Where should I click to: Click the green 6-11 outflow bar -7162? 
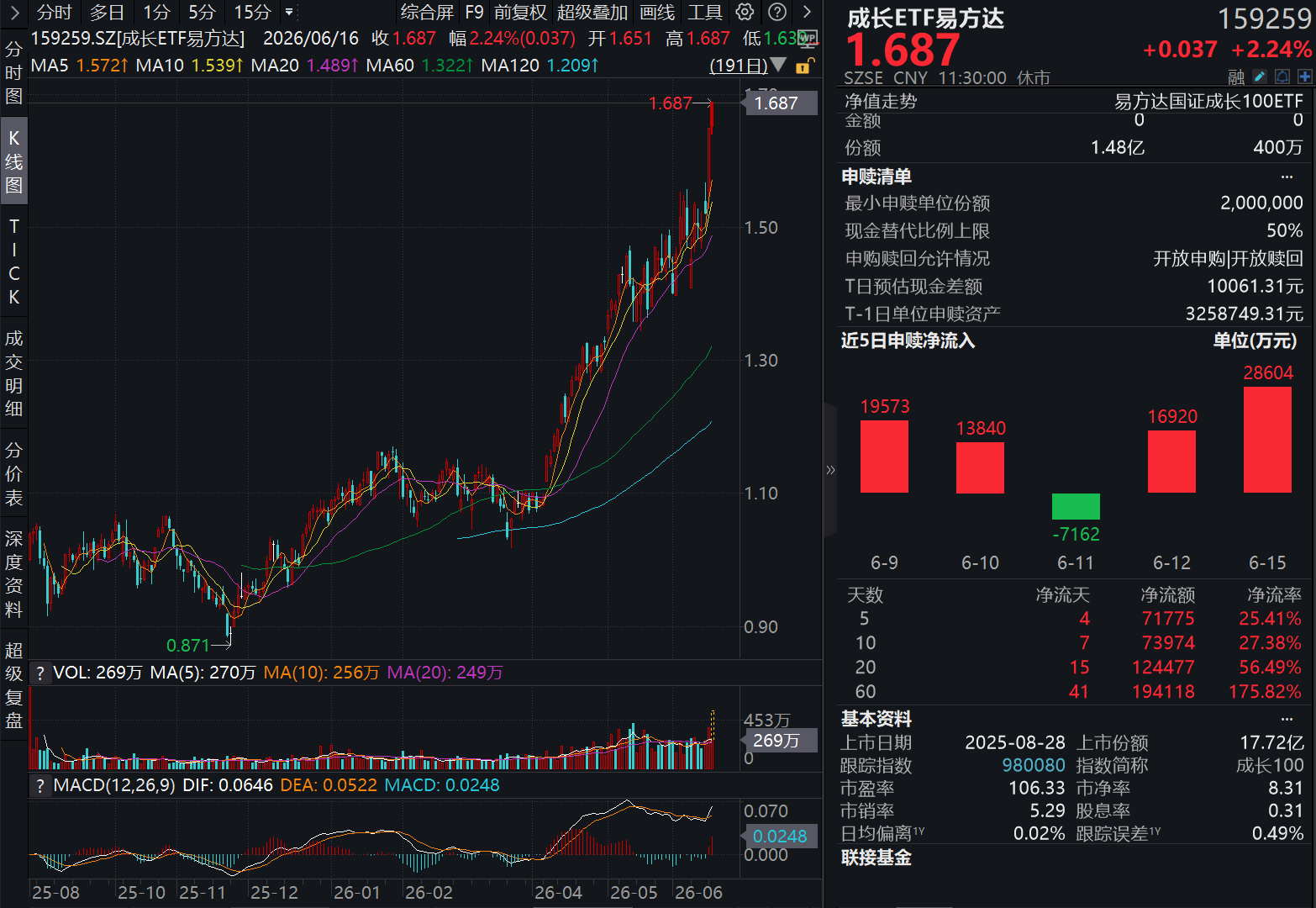1076,506
